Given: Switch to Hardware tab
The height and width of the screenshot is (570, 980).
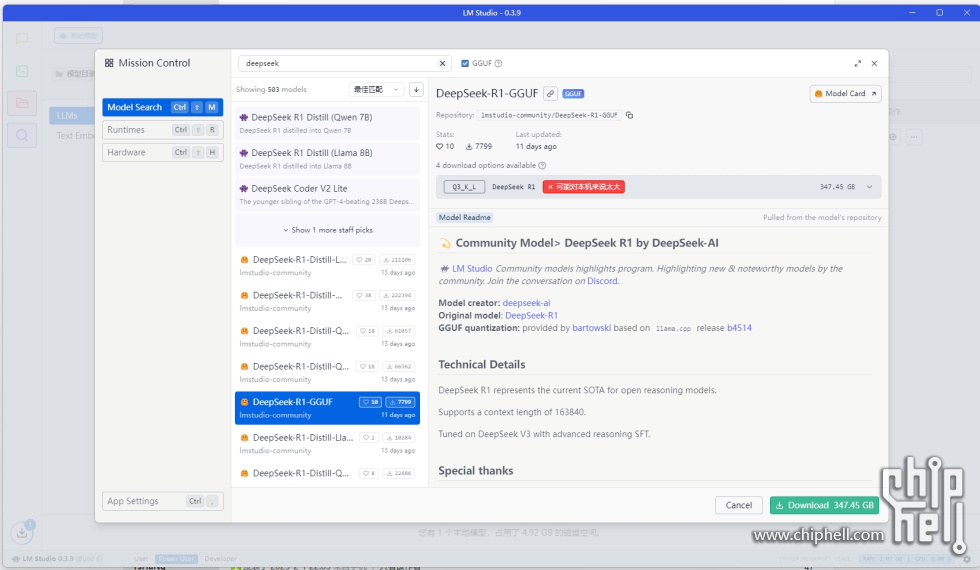Looking at the screenshot, I should [162, 152].
